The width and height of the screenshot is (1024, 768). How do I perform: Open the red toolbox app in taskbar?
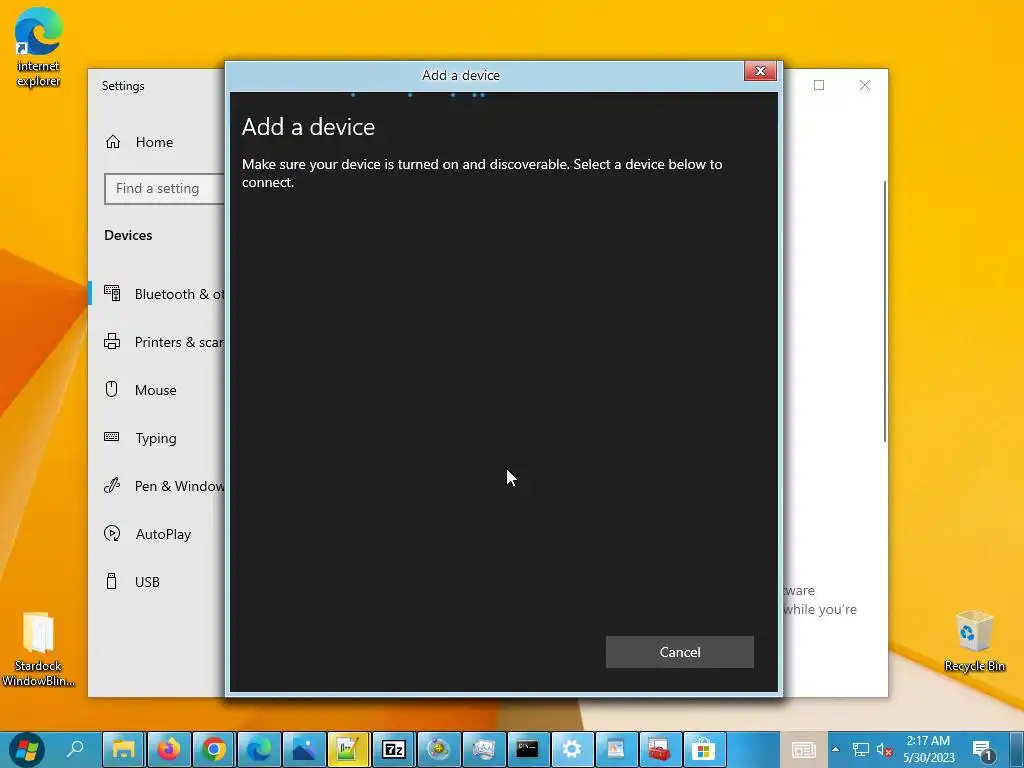[659, 749]
